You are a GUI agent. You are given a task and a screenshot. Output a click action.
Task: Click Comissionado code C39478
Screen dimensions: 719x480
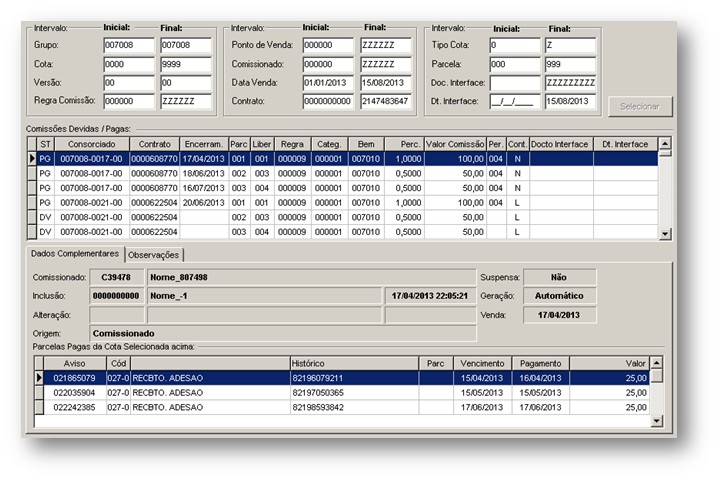click(x=116, y=277)
